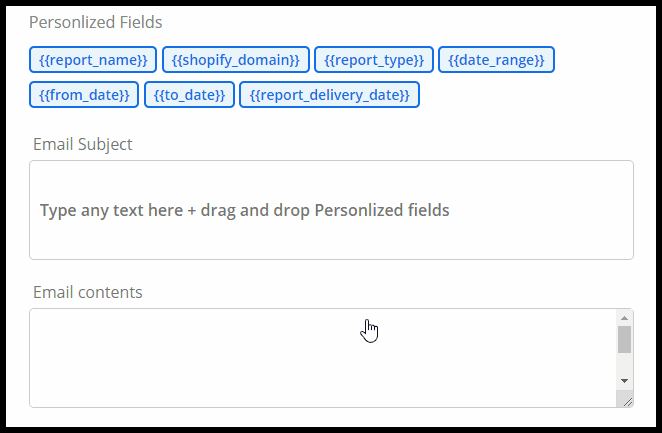Image resolution: width=662 pixels, height=433 pixels.
Task: Click the "Type any text here" placeholder text
Action: tap(110, 210)
